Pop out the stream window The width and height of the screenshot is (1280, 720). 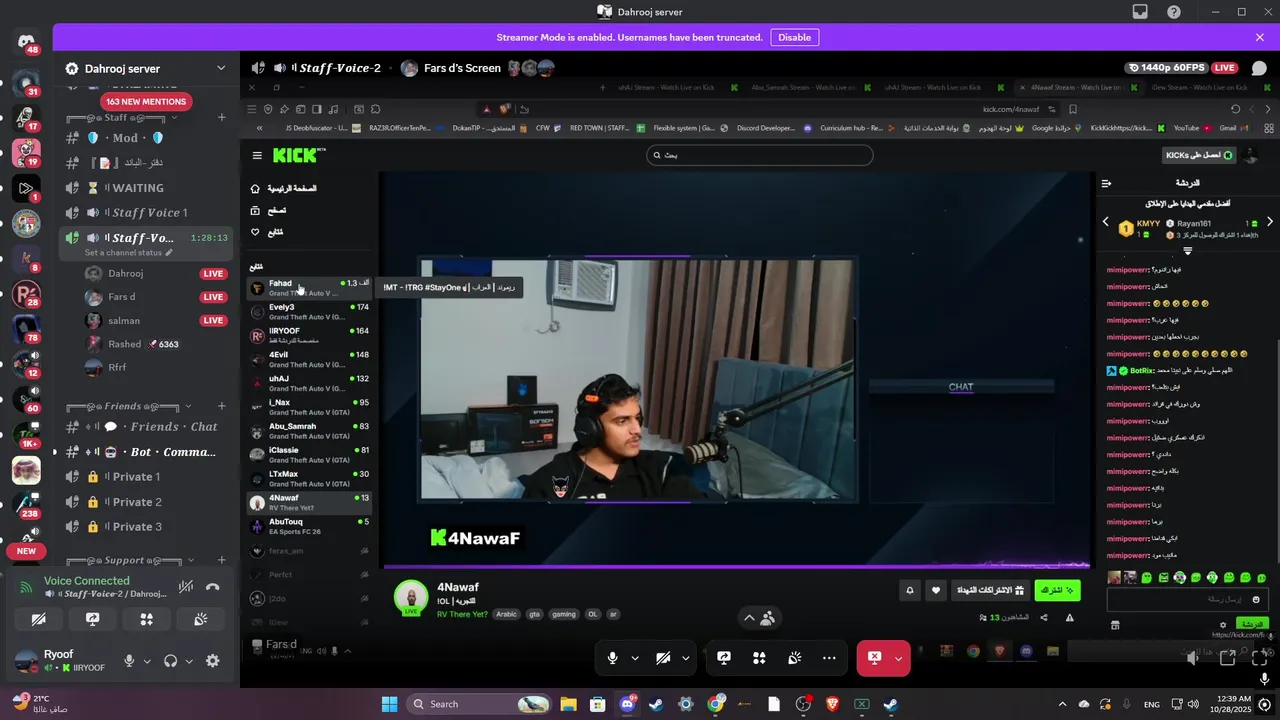(1228, 658)
